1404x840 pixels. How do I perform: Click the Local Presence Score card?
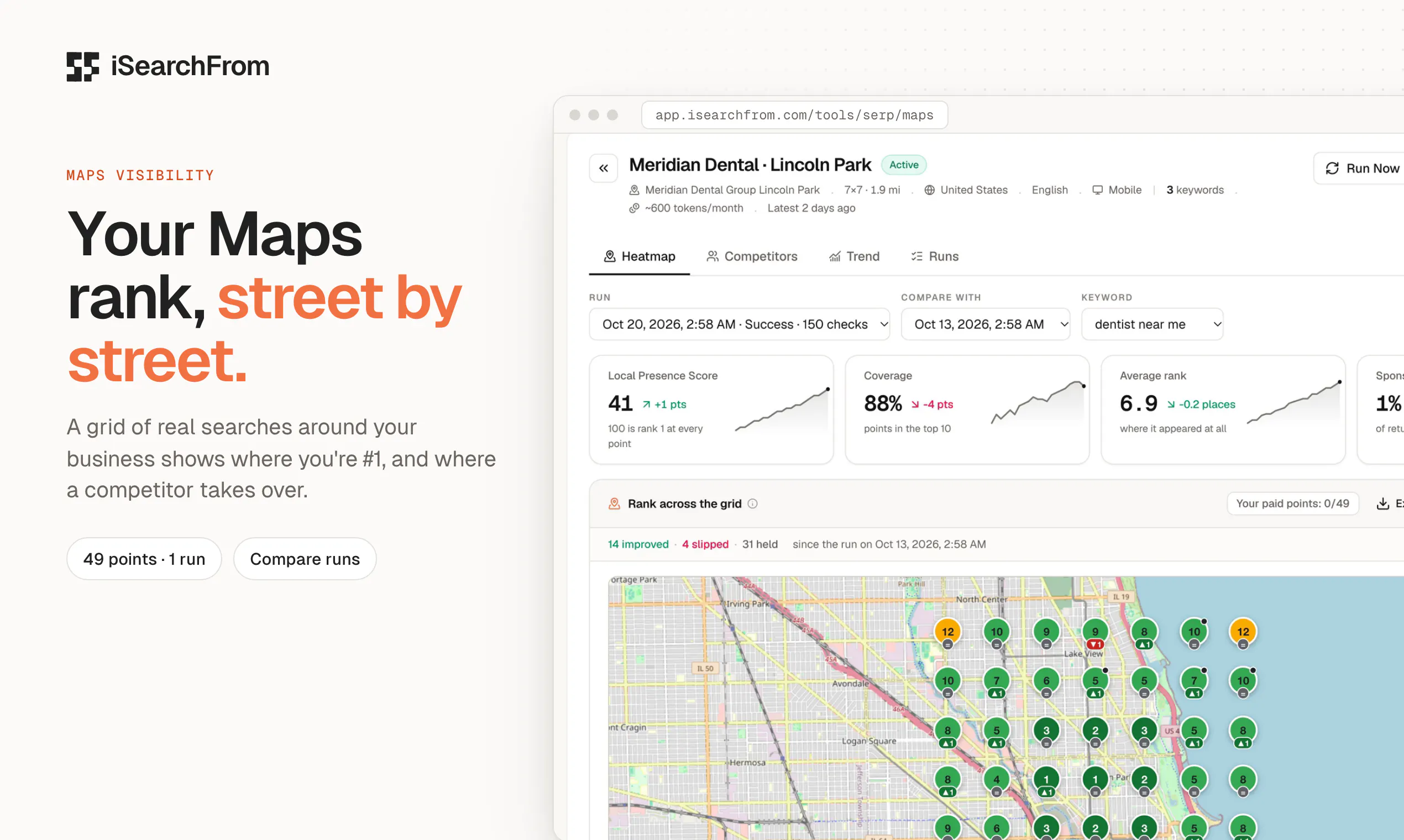coord(711,410)
